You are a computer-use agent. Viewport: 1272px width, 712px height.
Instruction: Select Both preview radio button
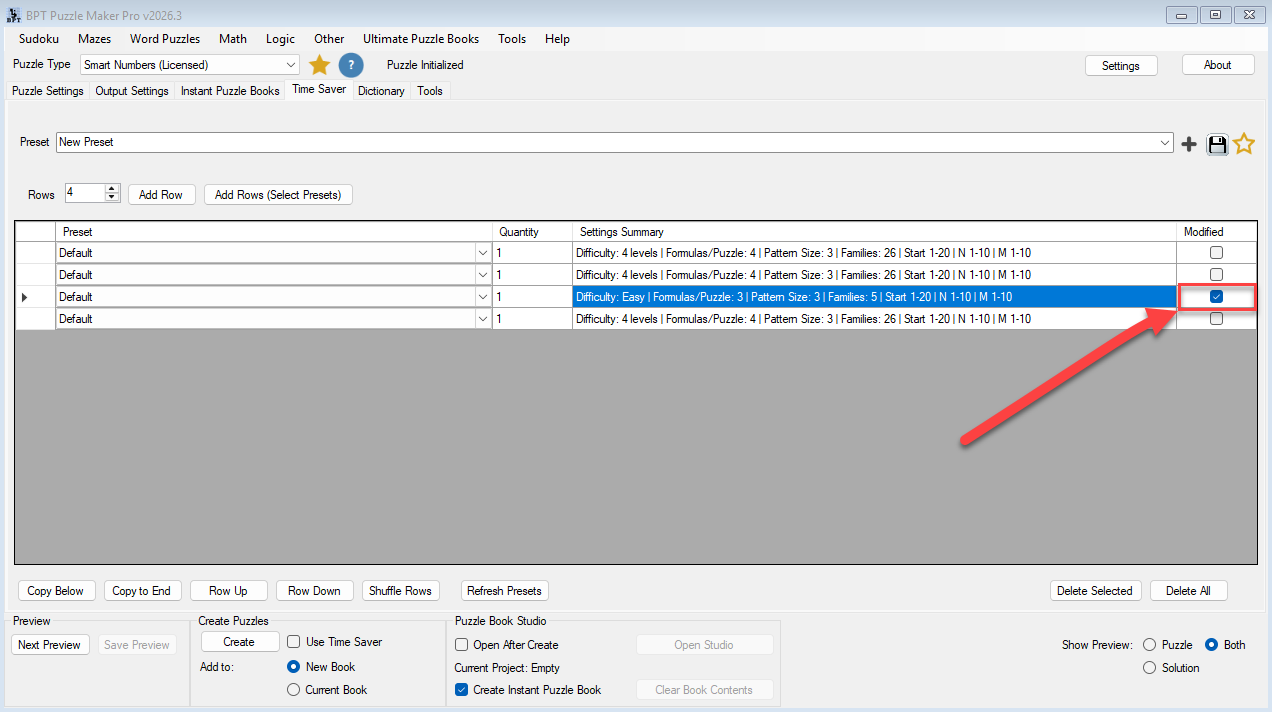pyautogui.click(x=1211, y=645)
